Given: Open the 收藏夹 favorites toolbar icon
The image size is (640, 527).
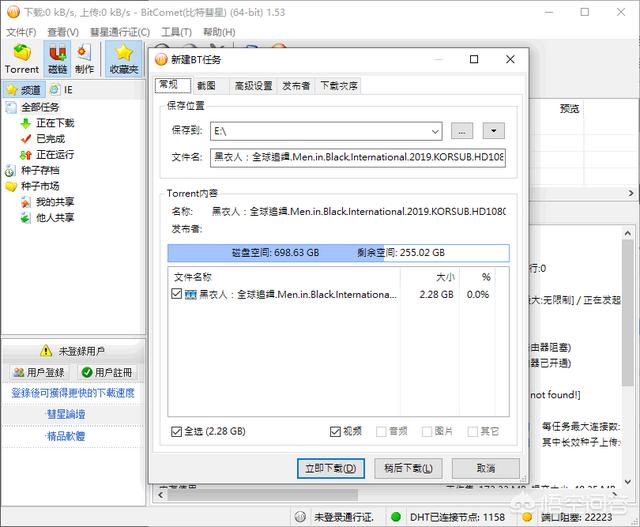Looking at the screenshot, I should click(x=124, y=58).
